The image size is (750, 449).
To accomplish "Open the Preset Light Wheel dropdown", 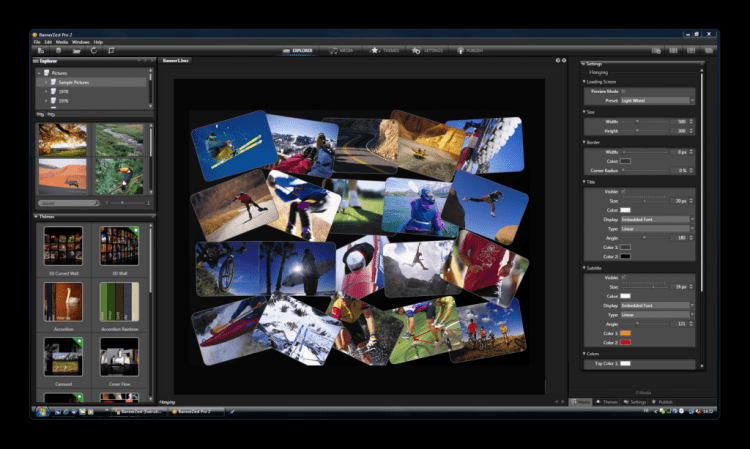I will [x=656, y=100].
